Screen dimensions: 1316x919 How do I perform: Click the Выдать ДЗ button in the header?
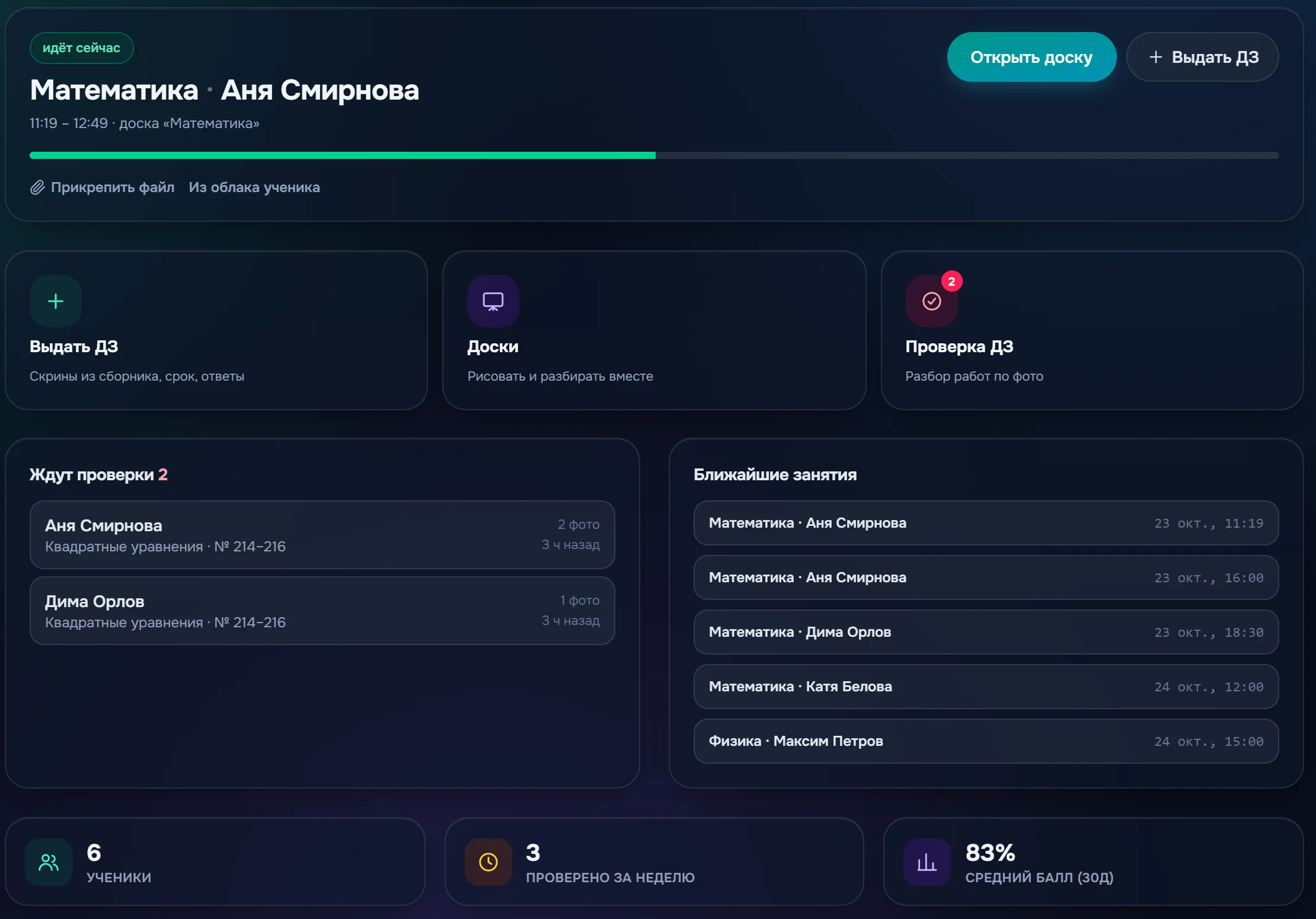point(1202,57)
